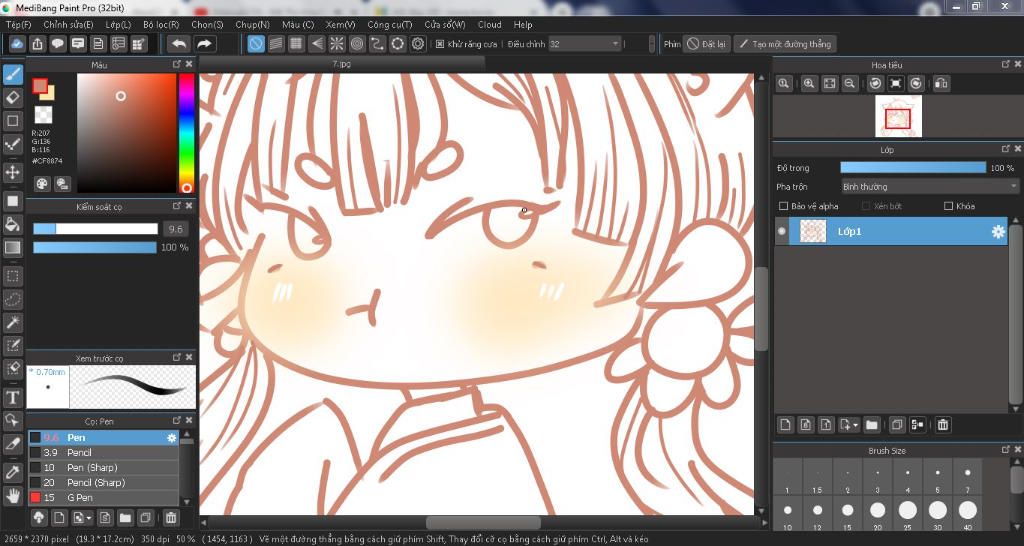
Task: Switch to the 7.jpg document tab
Action: point(342,64)
